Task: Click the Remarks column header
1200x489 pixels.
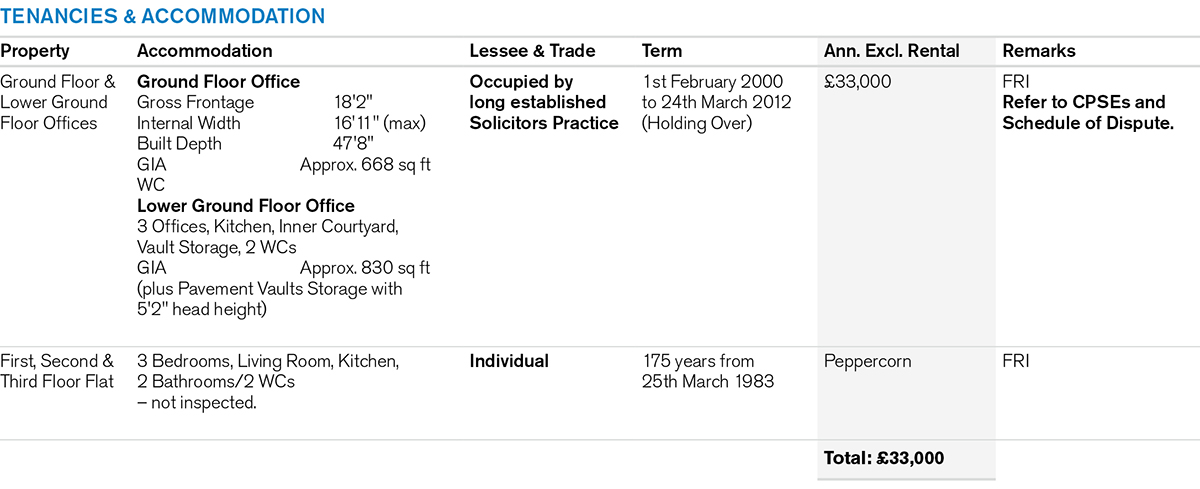Action: 1039,51
